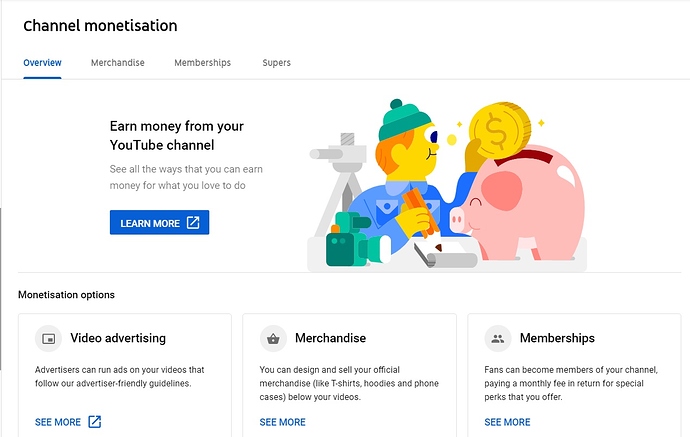690x437 pixels.
Task: Click 'Earn money from your YouTube channel' headline
Action: click(x=176, y=136)
